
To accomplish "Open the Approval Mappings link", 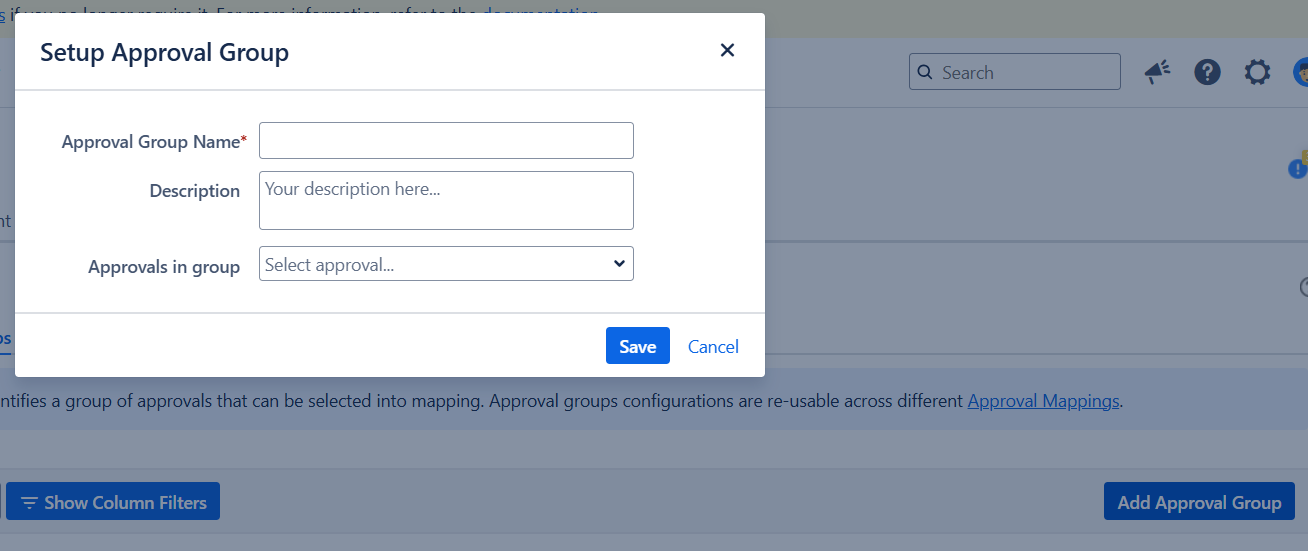I will (1043, 401).
